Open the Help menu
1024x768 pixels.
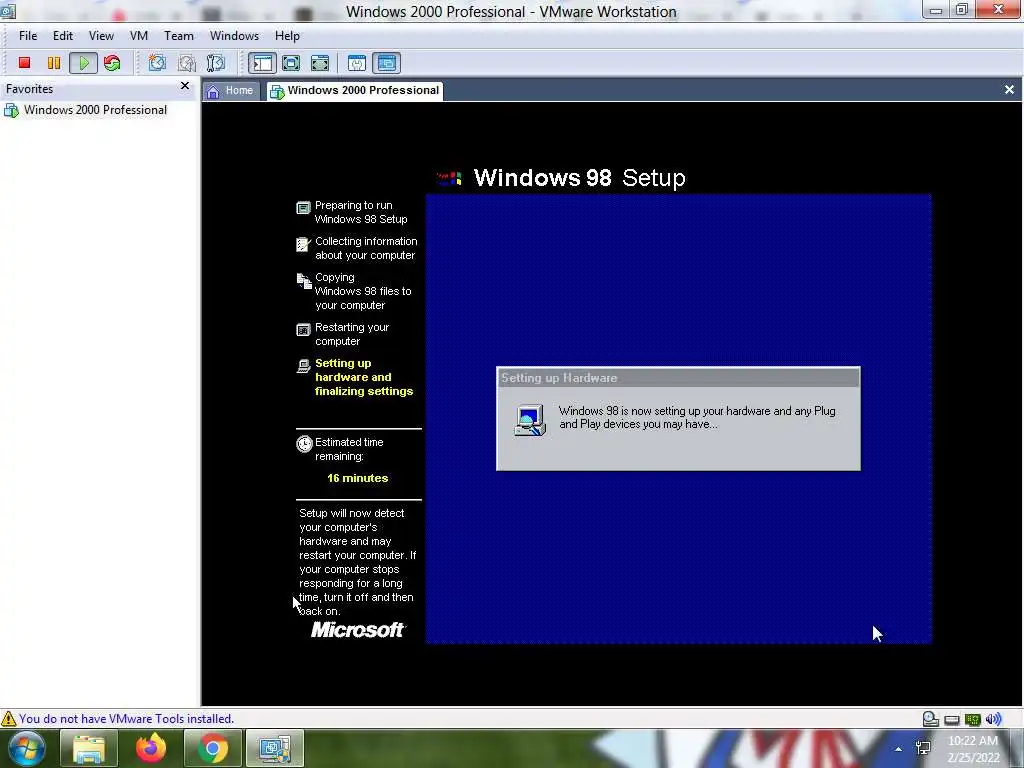tap(287, 36)
